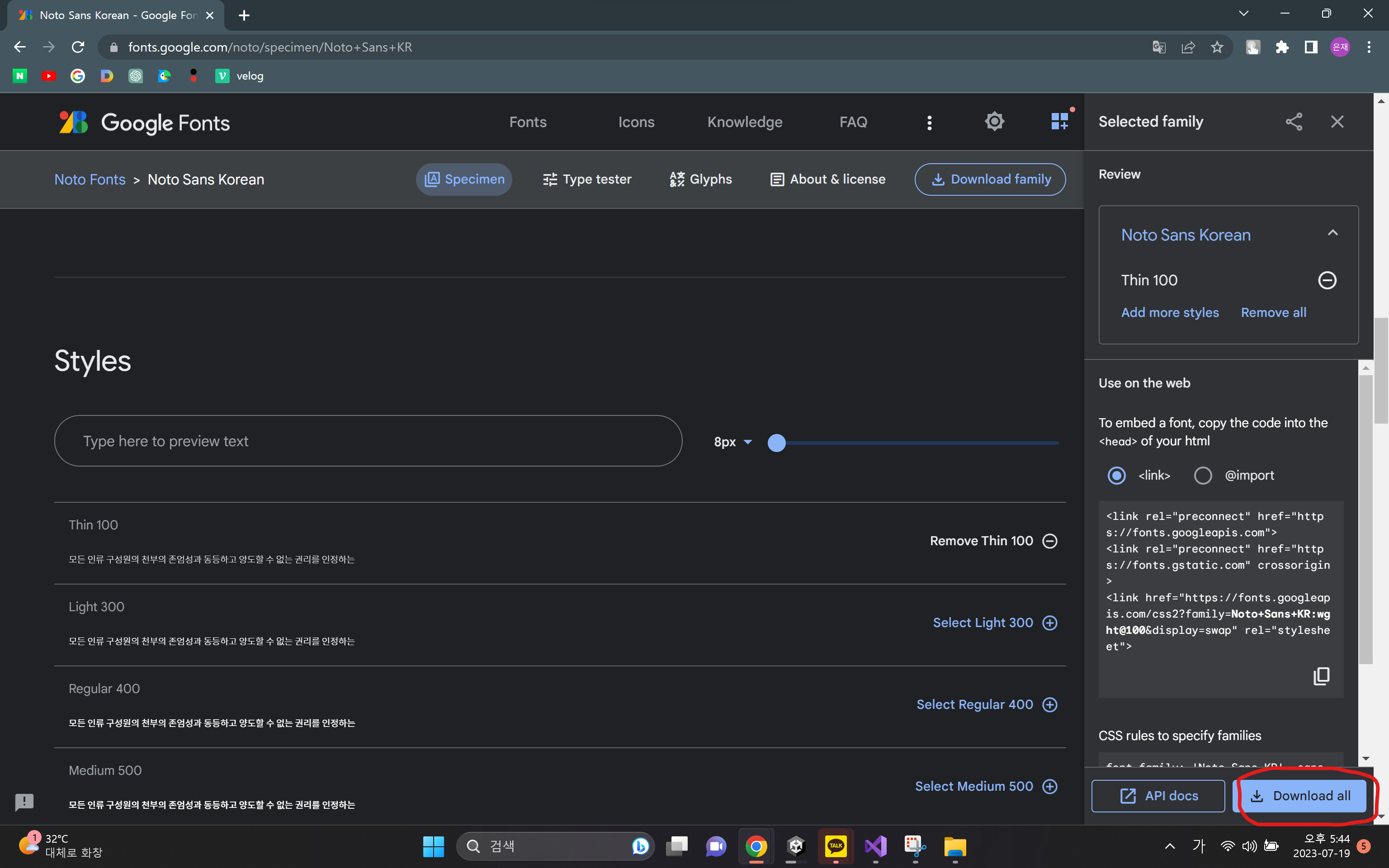
Task: Open the tab search chevron in title bar
Action: pos(1243,14)
